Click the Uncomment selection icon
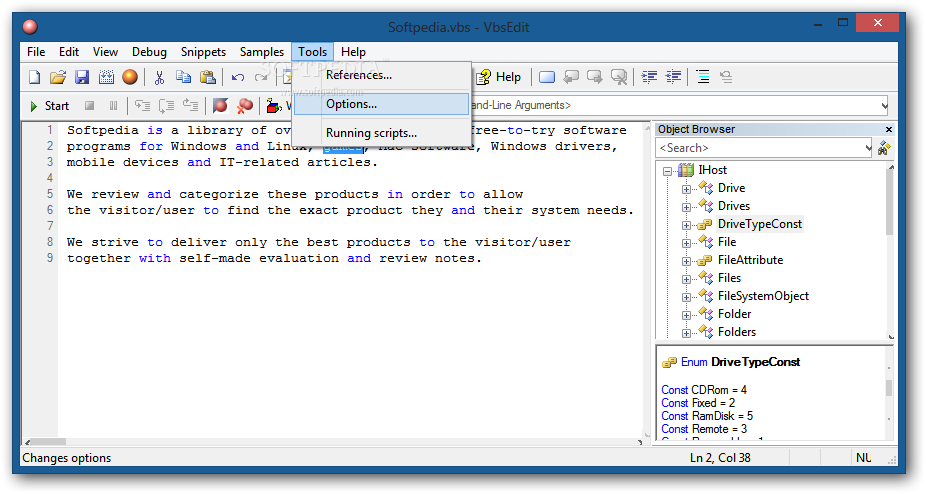This screenshot has width=926, height=494. [x=726, y=77]
